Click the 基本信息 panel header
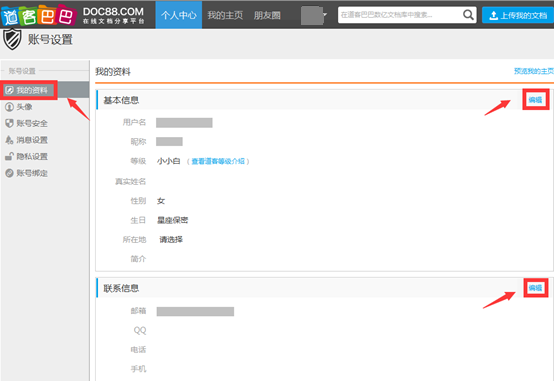 121,100
